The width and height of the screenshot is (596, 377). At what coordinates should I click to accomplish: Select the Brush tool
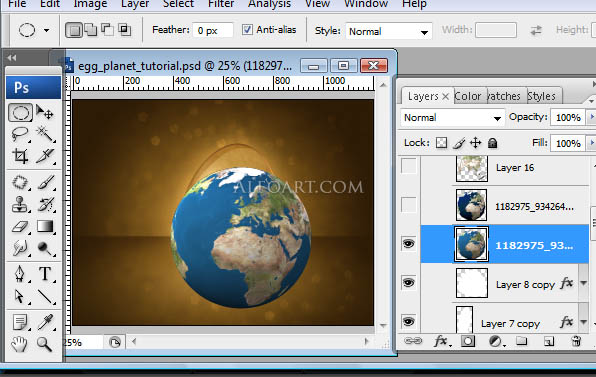[x=45, y=182]
